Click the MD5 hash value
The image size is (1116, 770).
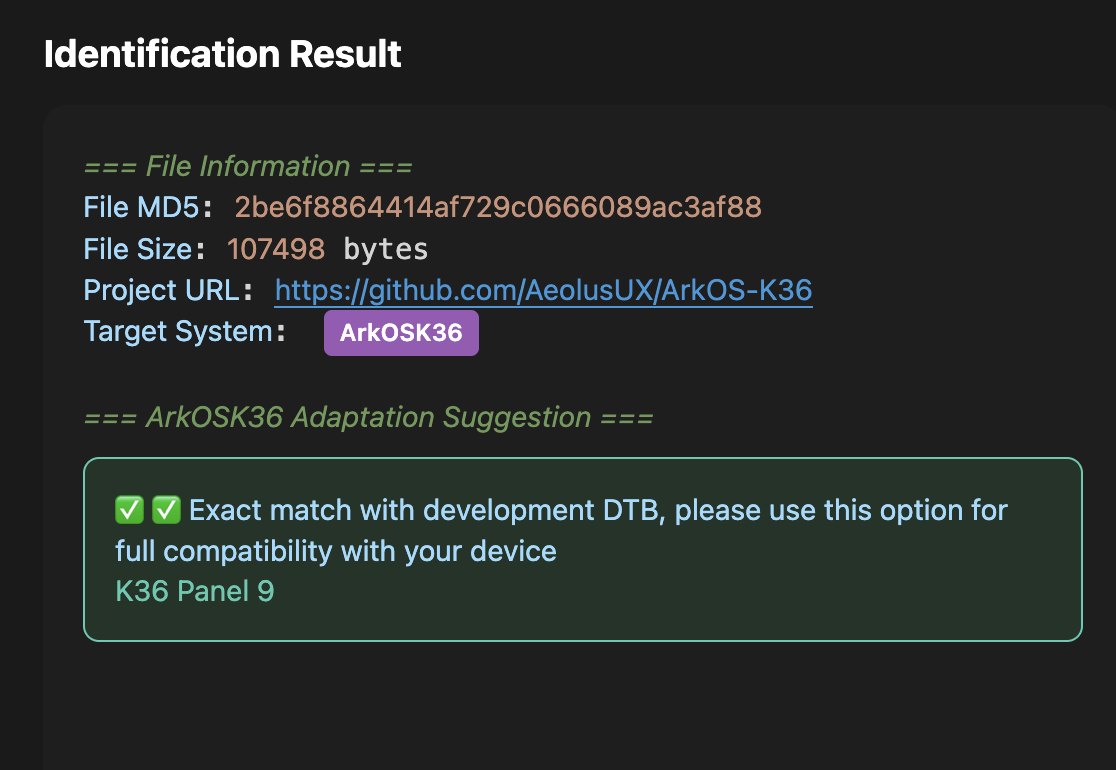pyautogui.click(x=498, y=207)
